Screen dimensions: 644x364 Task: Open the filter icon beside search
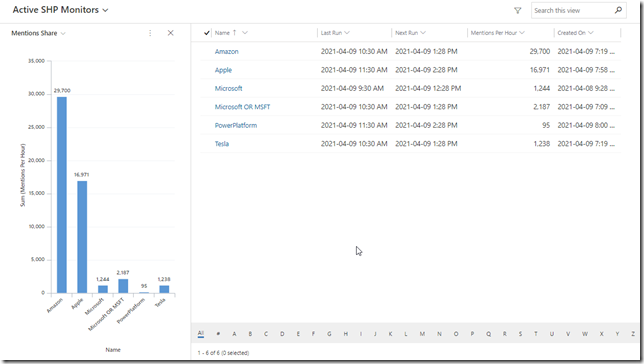[518, 11]
